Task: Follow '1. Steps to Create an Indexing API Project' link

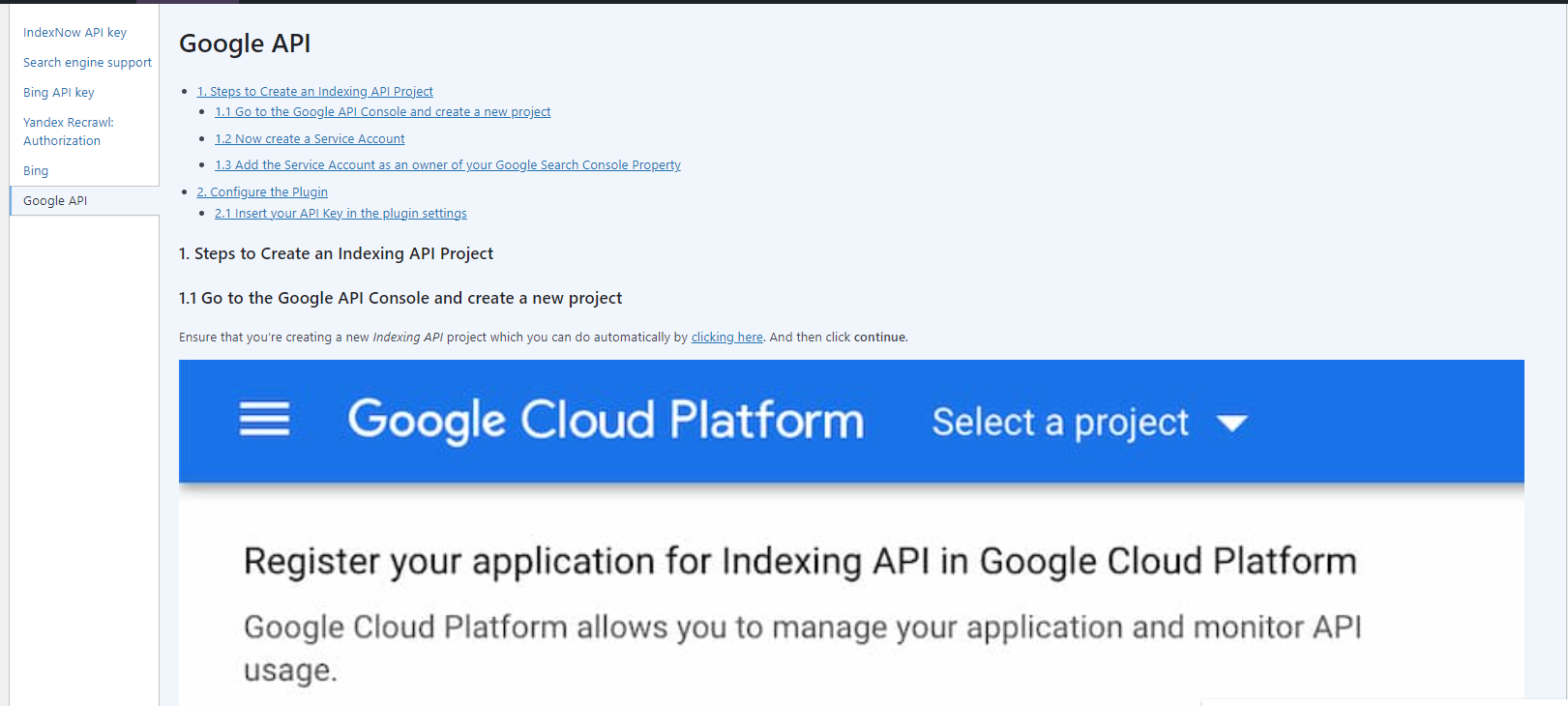Action: coord(315,92)
